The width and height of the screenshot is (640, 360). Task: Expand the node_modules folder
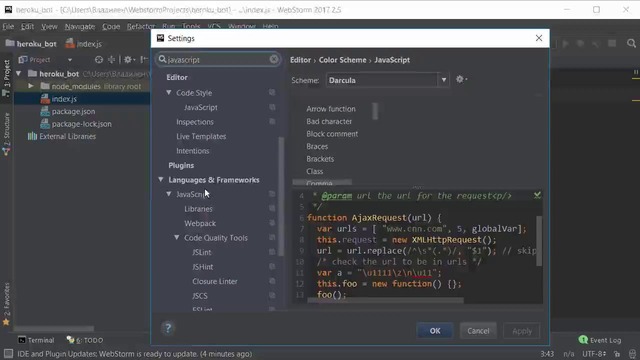click(x=31, y=86)
